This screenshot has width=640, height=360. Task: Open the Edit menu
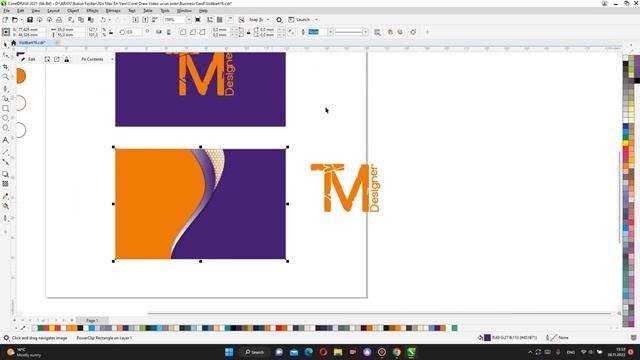[20, 11]
